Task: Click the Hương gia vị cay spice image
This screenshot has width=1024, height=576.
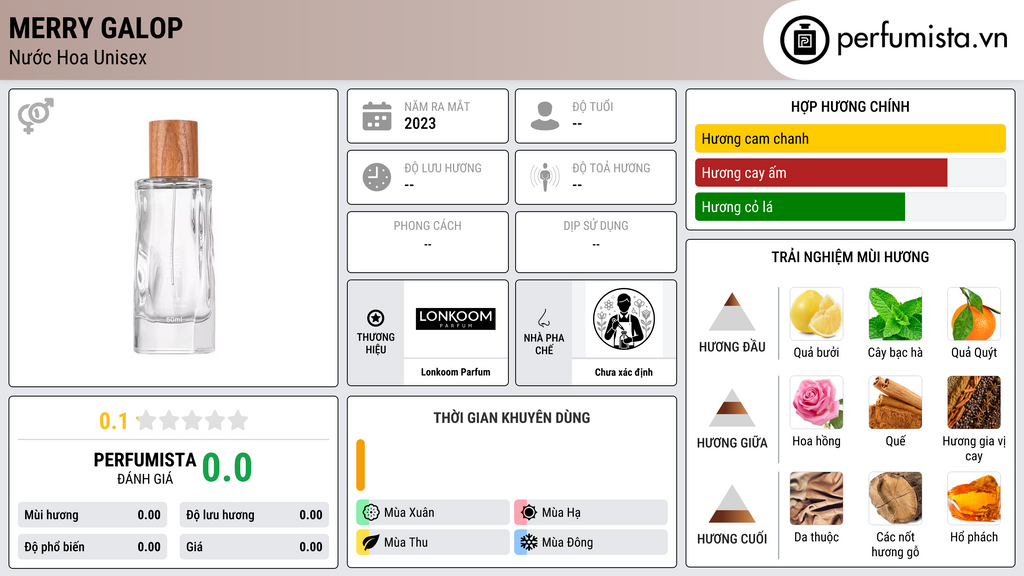Action: 974,402
